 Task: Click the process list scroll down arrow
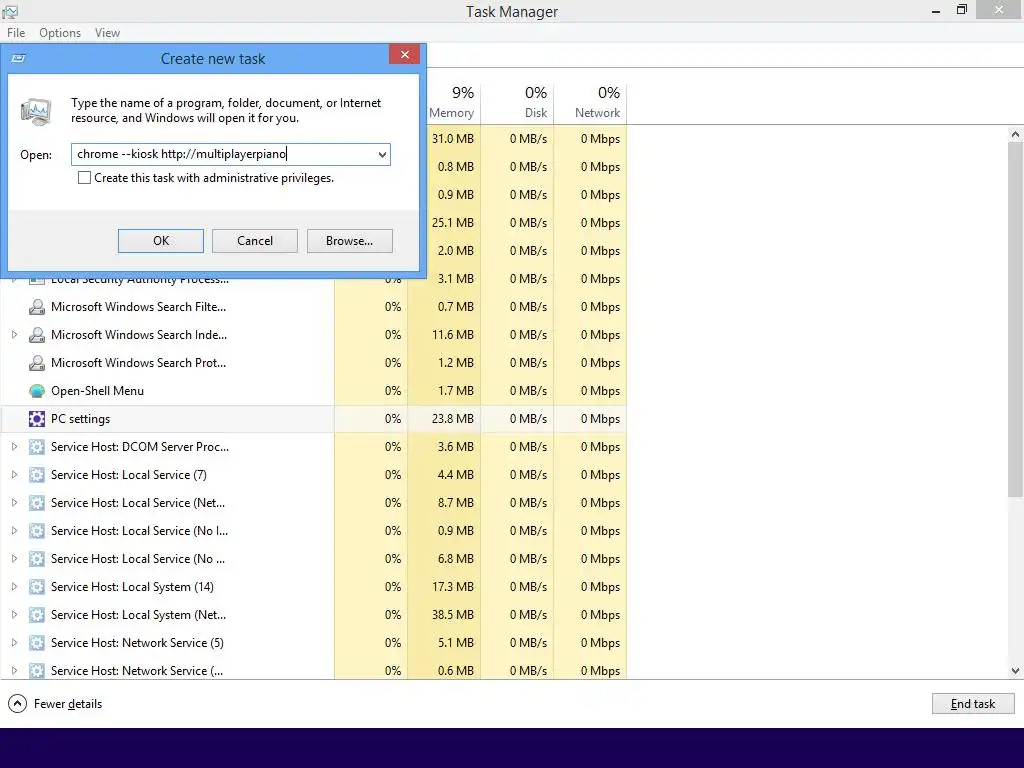coord(1015,671)
